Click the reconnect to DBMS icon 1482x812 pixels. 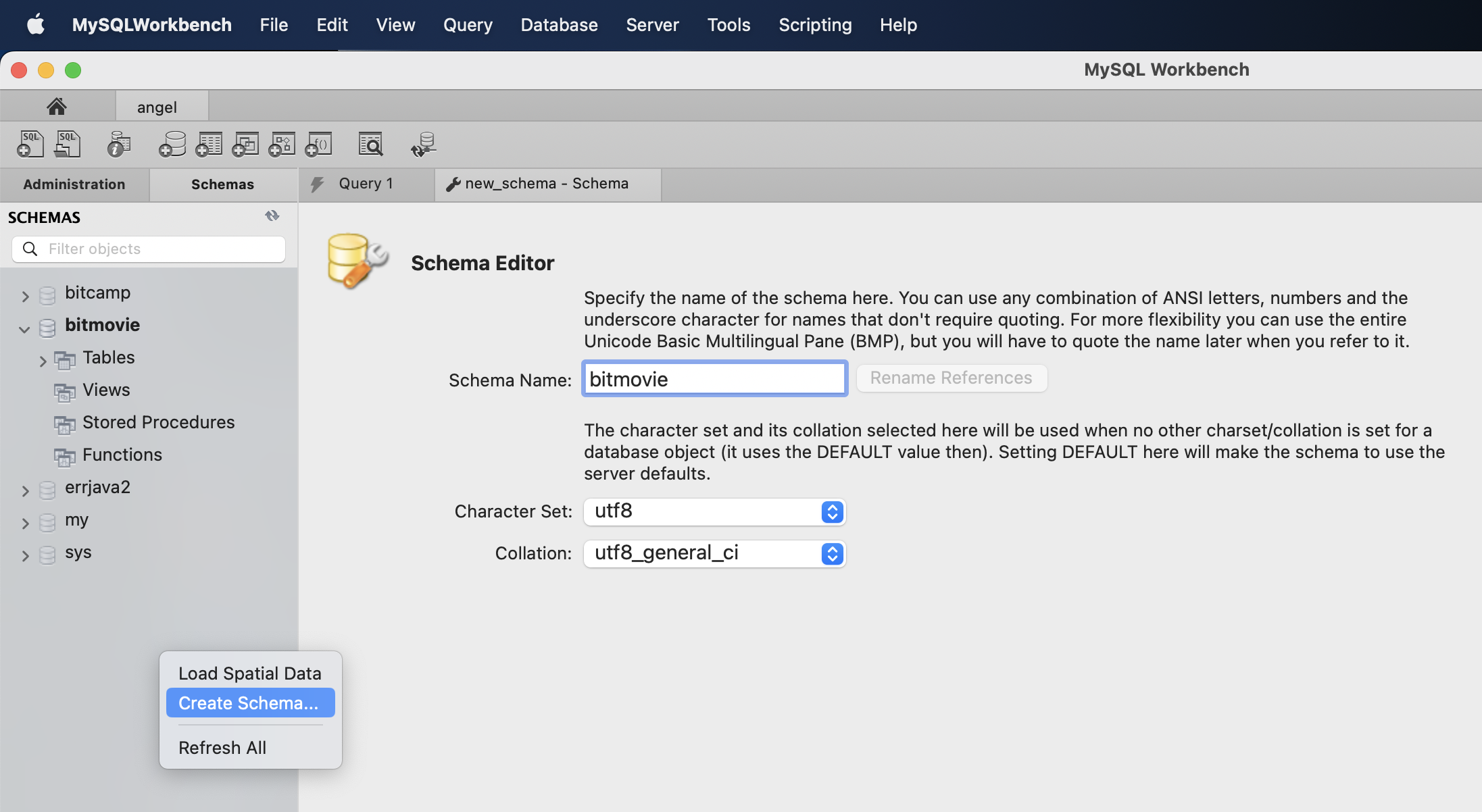pyautogui.click(x=424, y=144)
